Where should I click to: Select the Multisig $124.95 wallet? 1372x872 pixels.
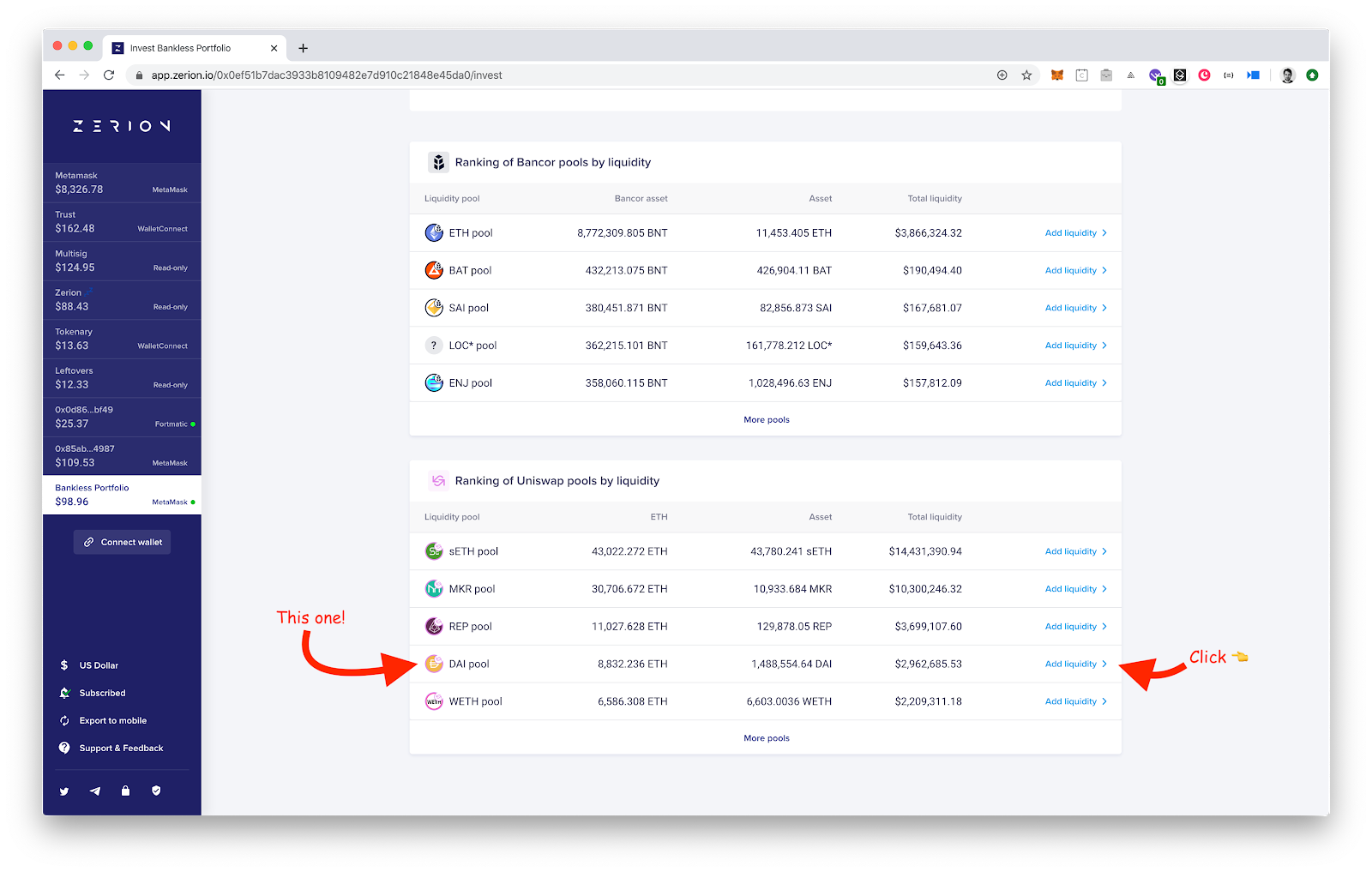122,261
